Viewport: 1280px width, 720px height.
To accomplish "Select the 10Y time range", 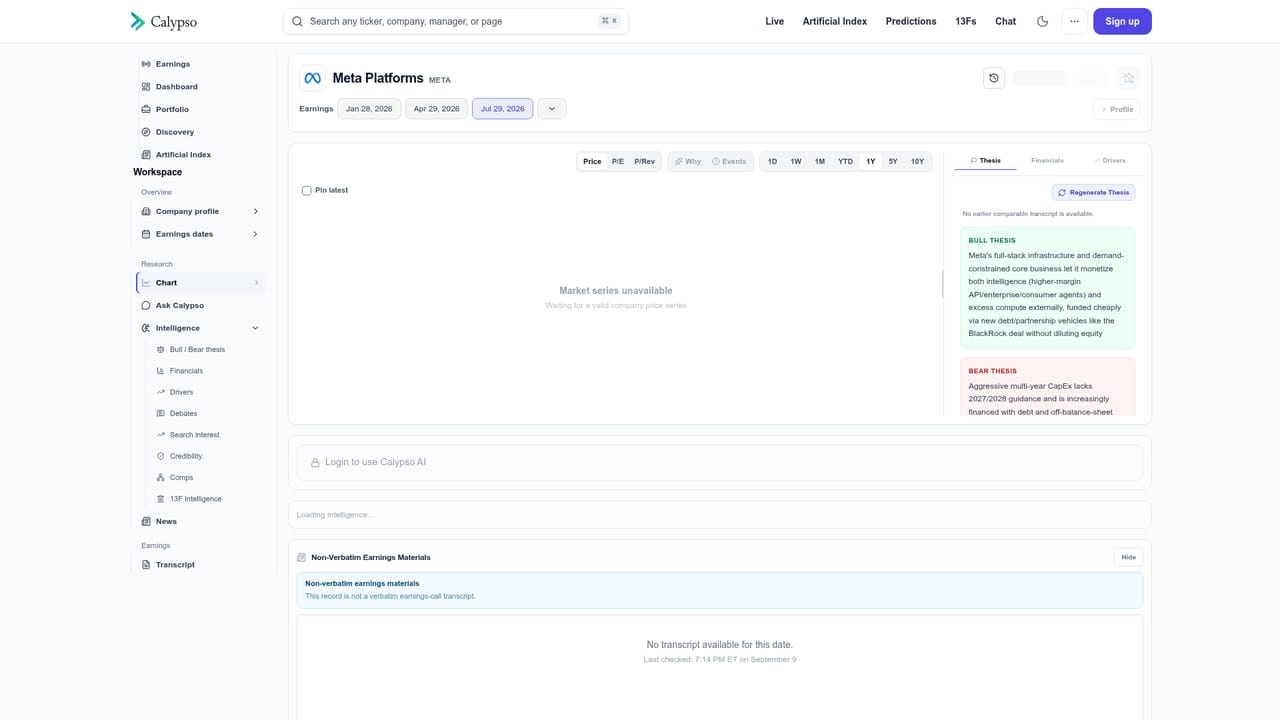I will point(917,161).
